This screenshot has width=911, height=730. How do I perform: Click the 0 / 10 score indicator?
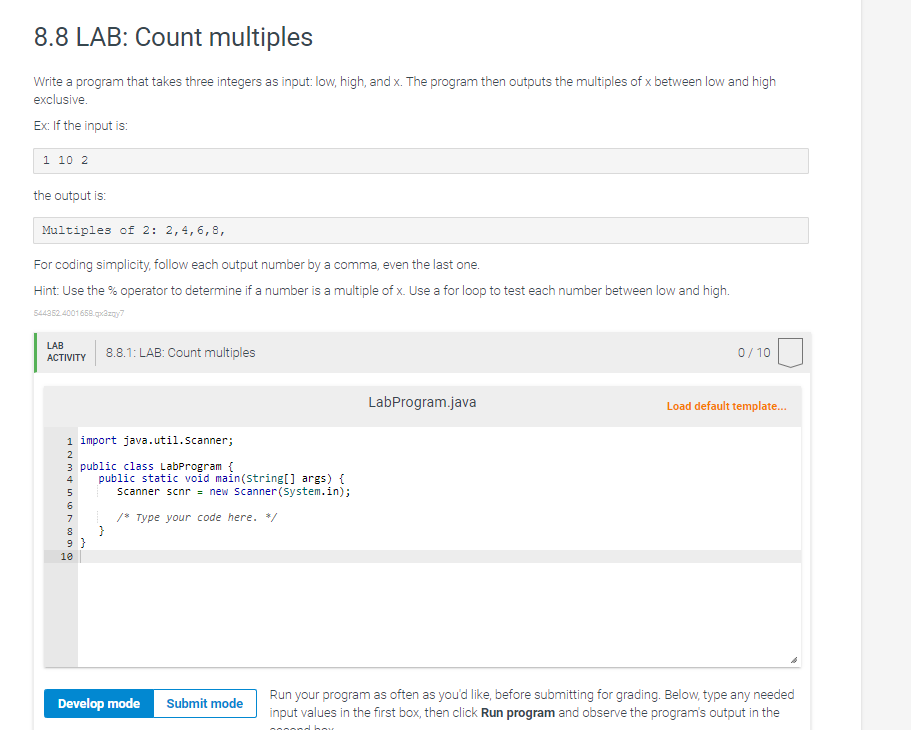(752, 352)
